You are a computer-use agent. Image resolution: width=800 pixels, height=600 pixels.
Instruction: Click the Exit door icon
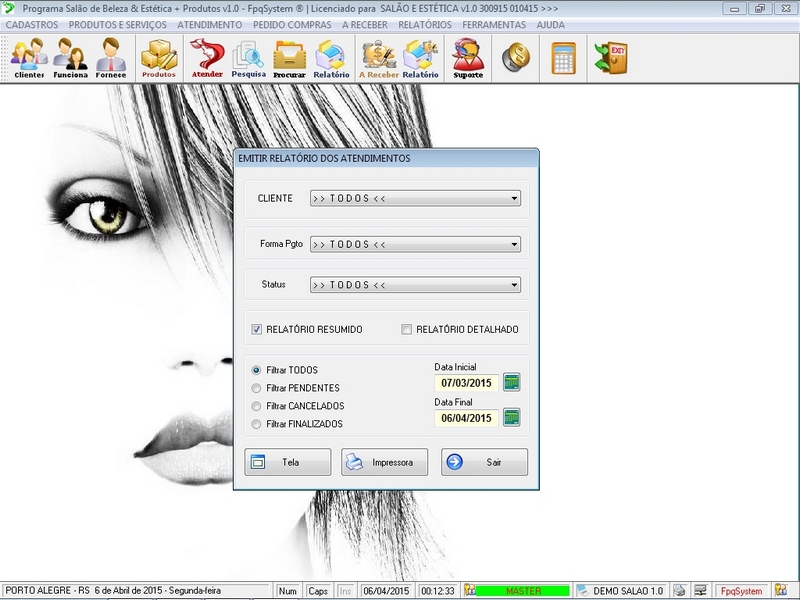point(611,58)
